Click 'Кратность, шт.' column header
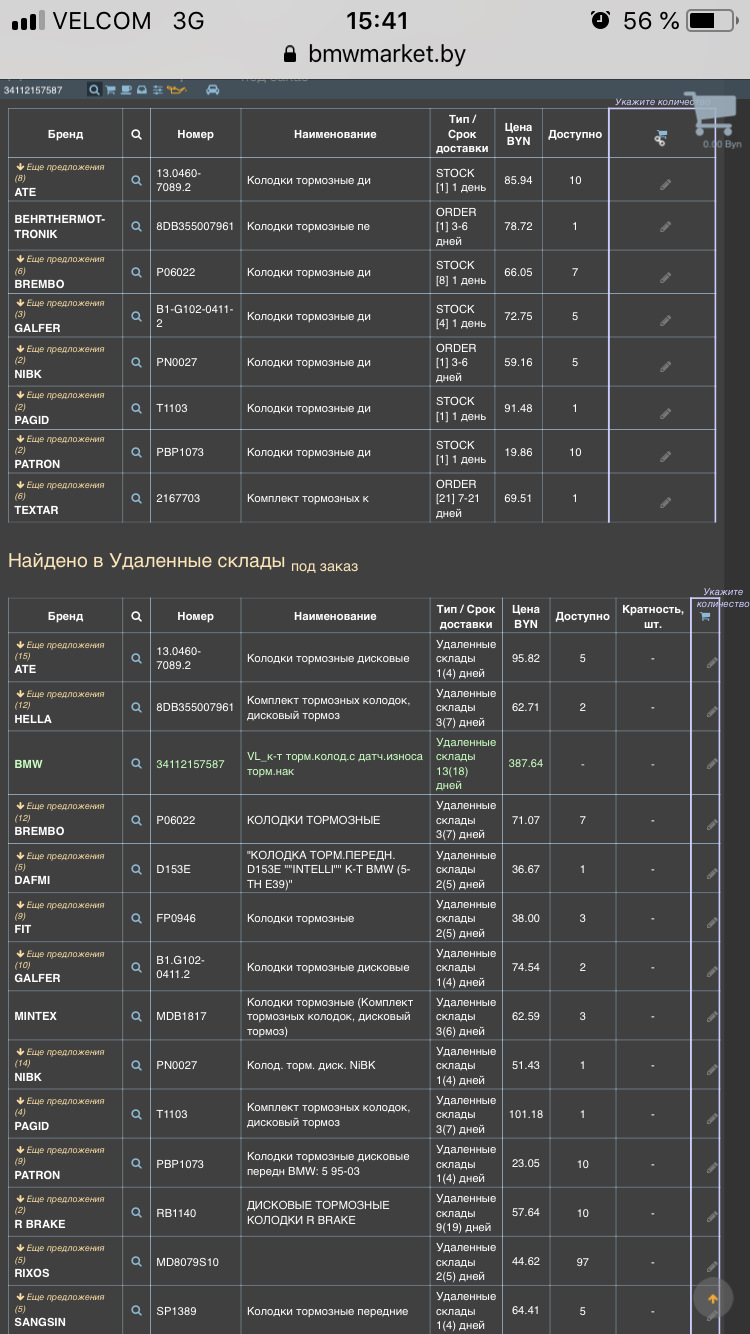 pyautogui.click(x=653, y=616)
